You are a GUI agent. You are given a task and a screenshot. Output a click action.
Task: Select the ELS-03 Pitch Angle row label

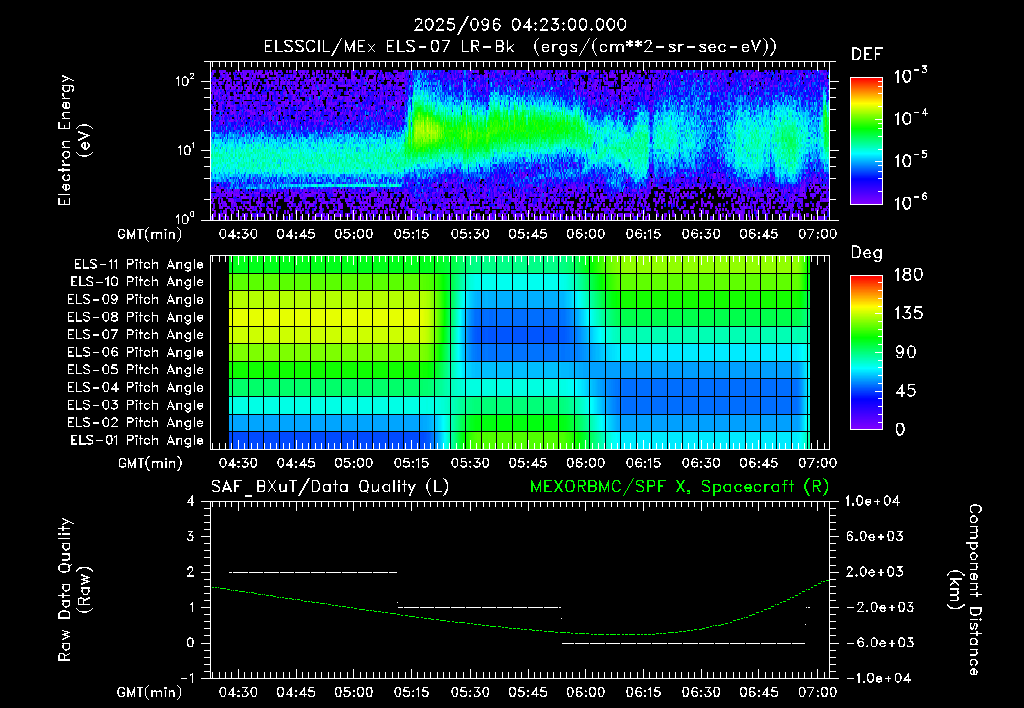point(136,405)
